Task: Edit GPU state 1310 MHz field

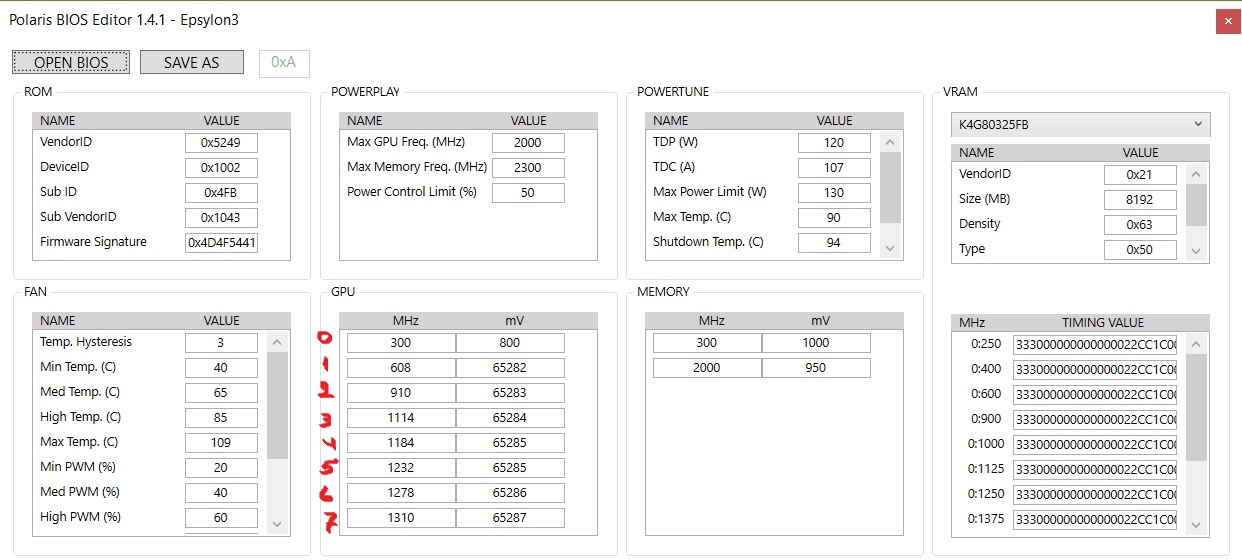Action: [401, 517]
